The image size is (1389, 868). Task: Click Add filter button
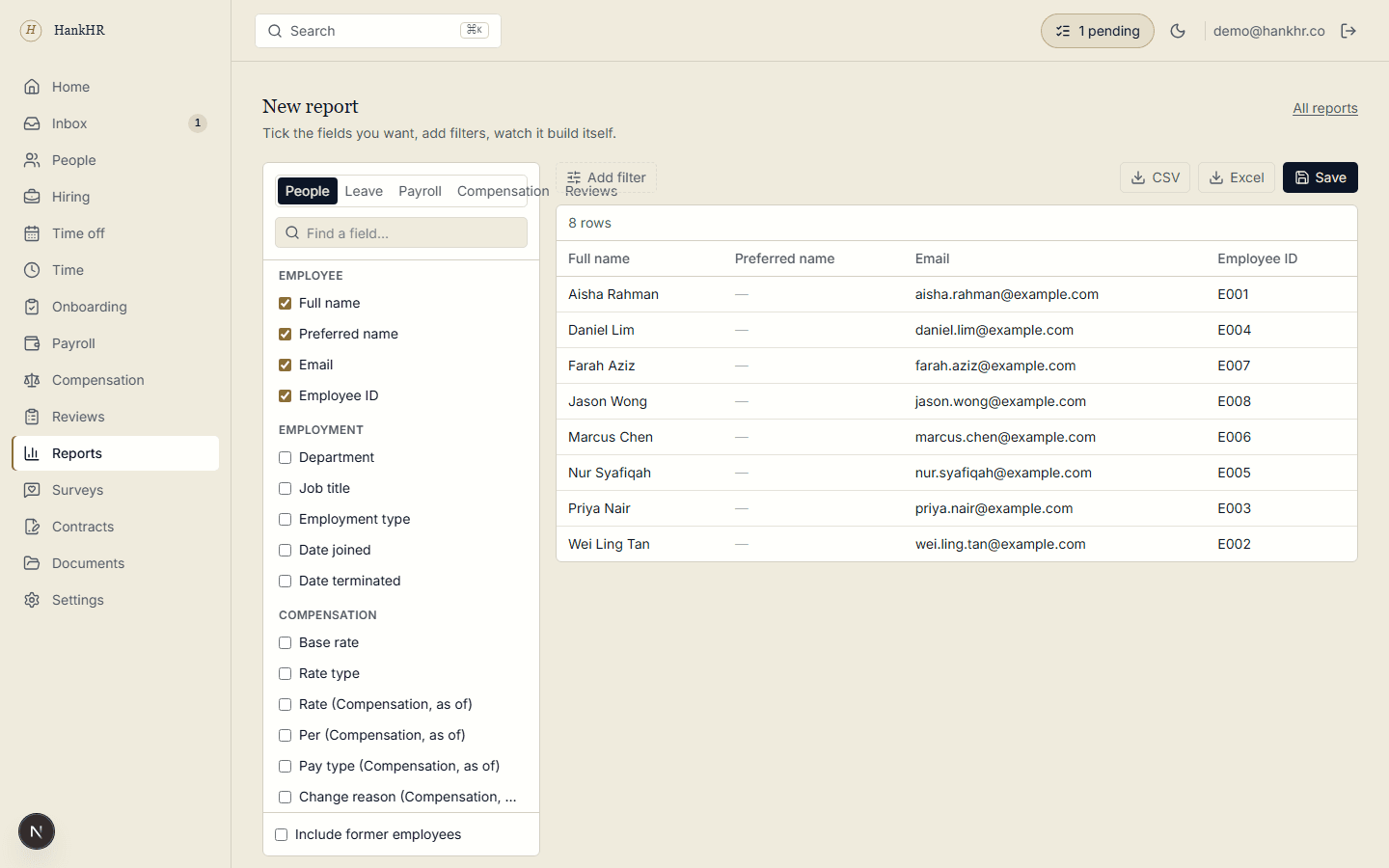pos(606,177)
